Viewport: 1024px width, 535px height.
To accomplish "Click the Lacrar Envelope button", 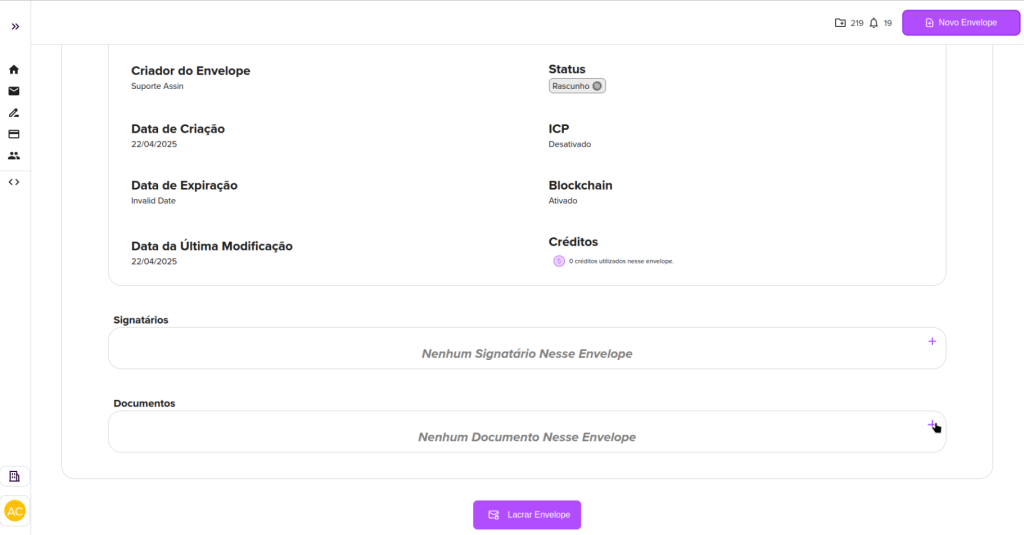I will click(527, 514).
